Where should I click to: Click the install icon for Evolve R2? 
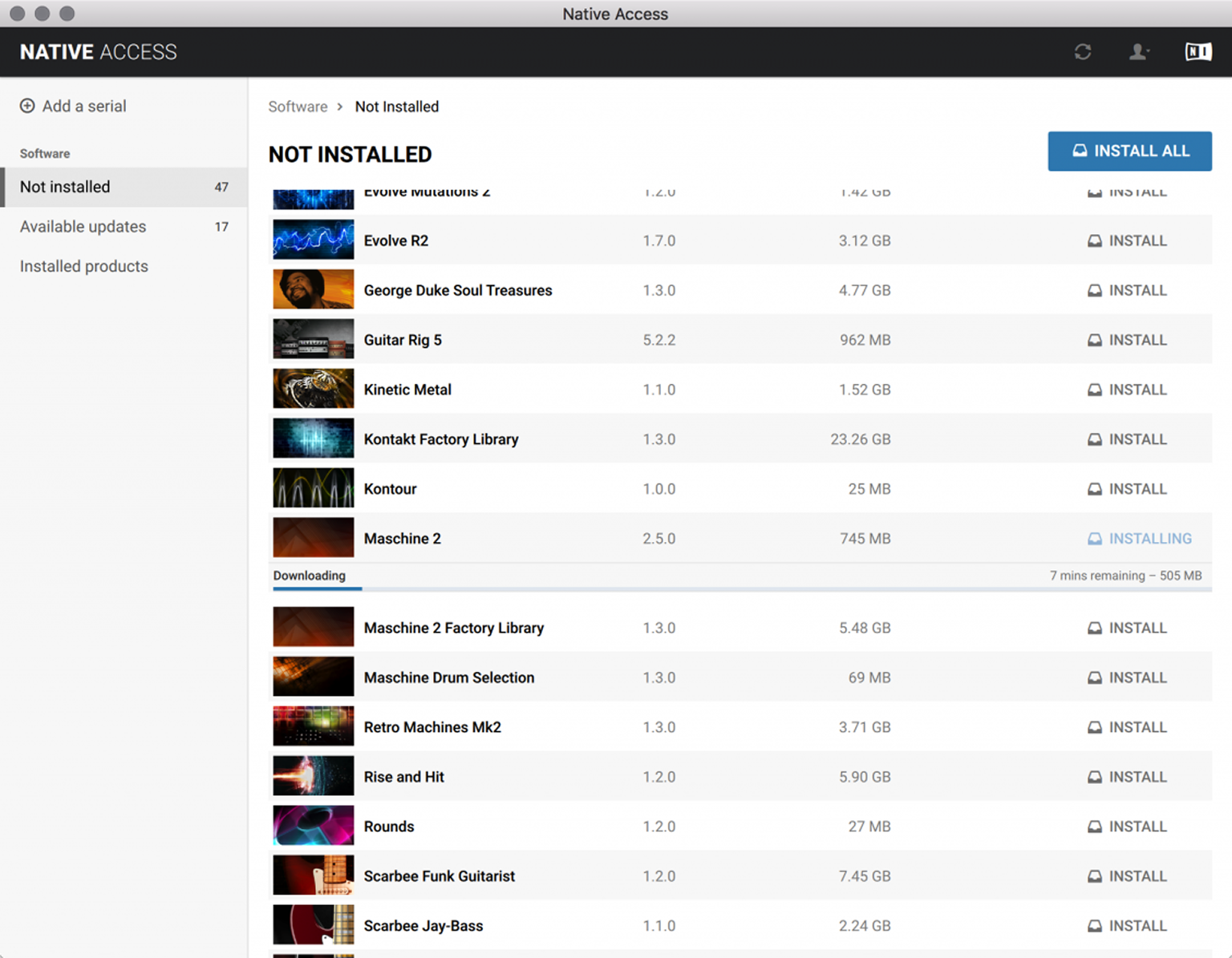click(1095, 241)
